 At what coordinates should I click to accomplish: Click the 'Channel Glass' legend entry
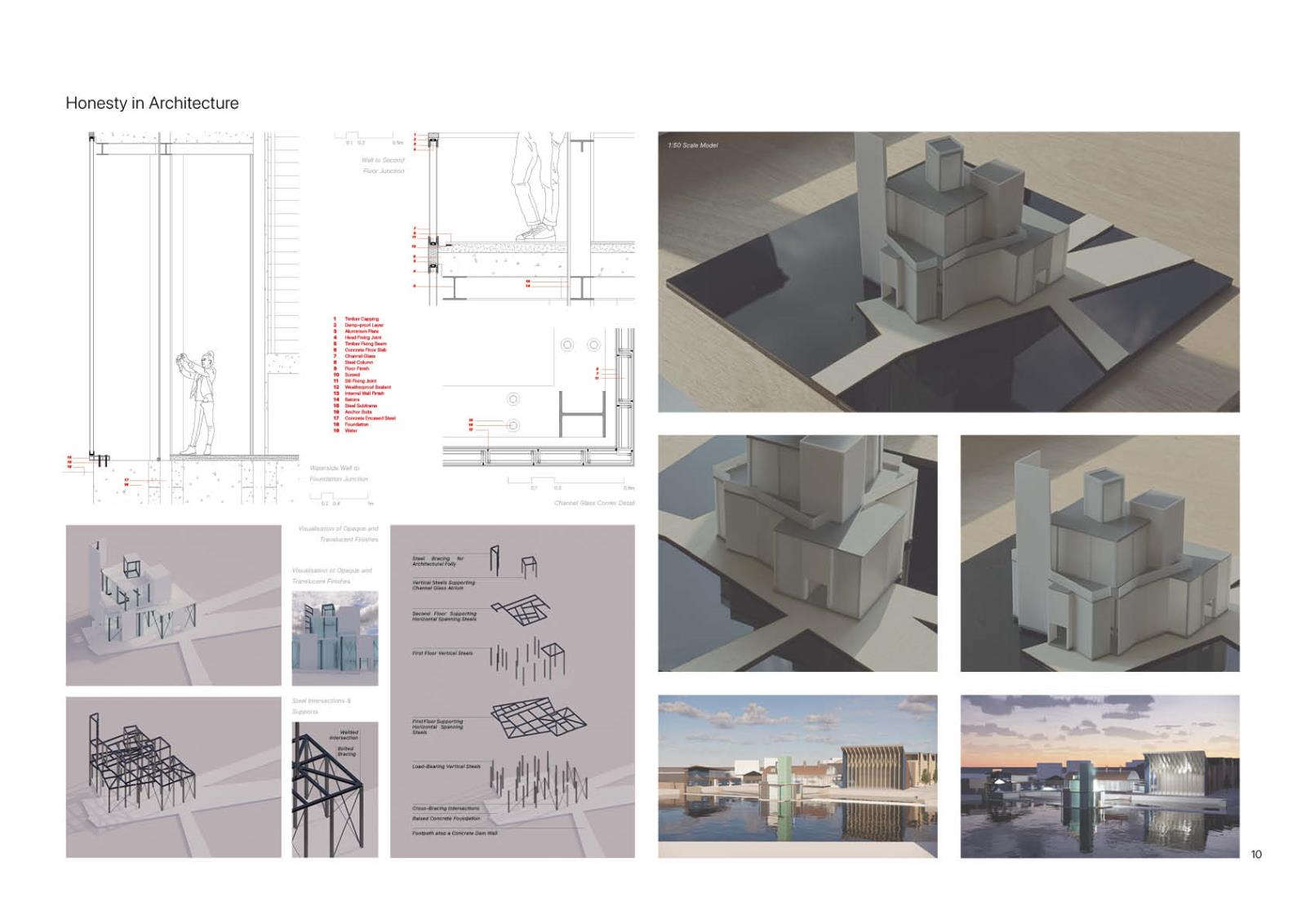coord(359,356)
